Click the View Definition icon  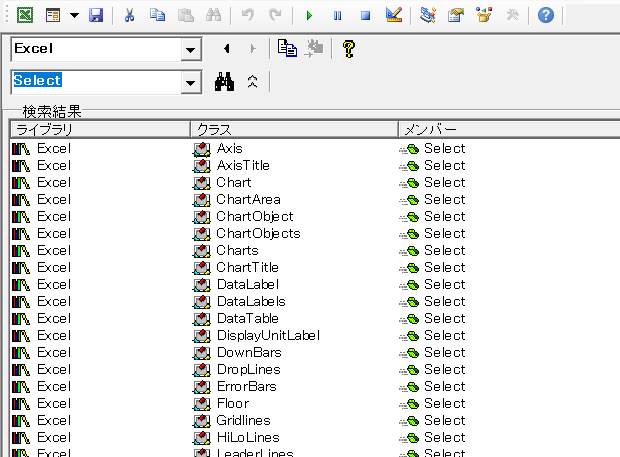(x=314, y=49)
